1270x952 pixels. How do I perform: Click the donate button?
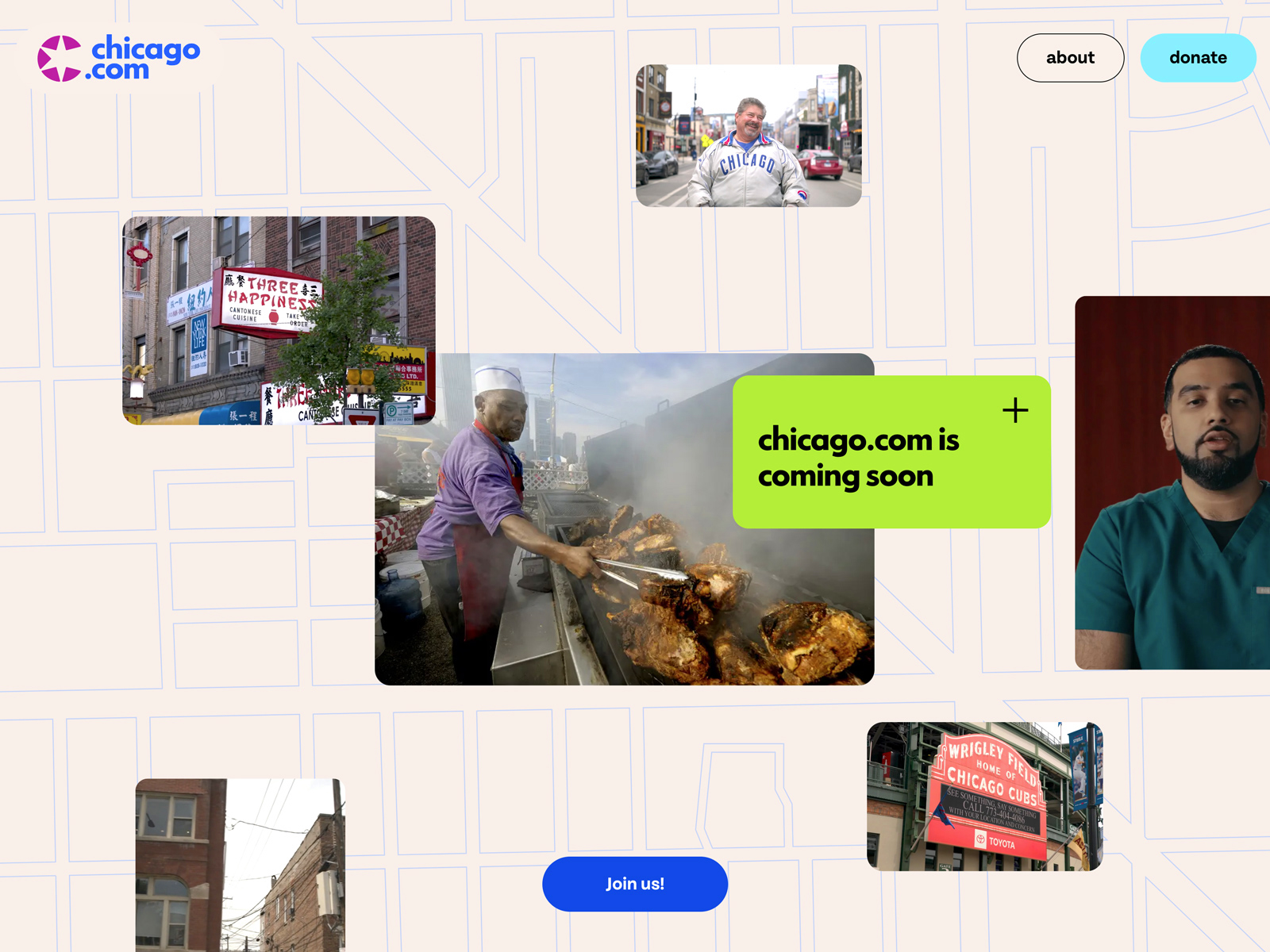[1198, 58]
